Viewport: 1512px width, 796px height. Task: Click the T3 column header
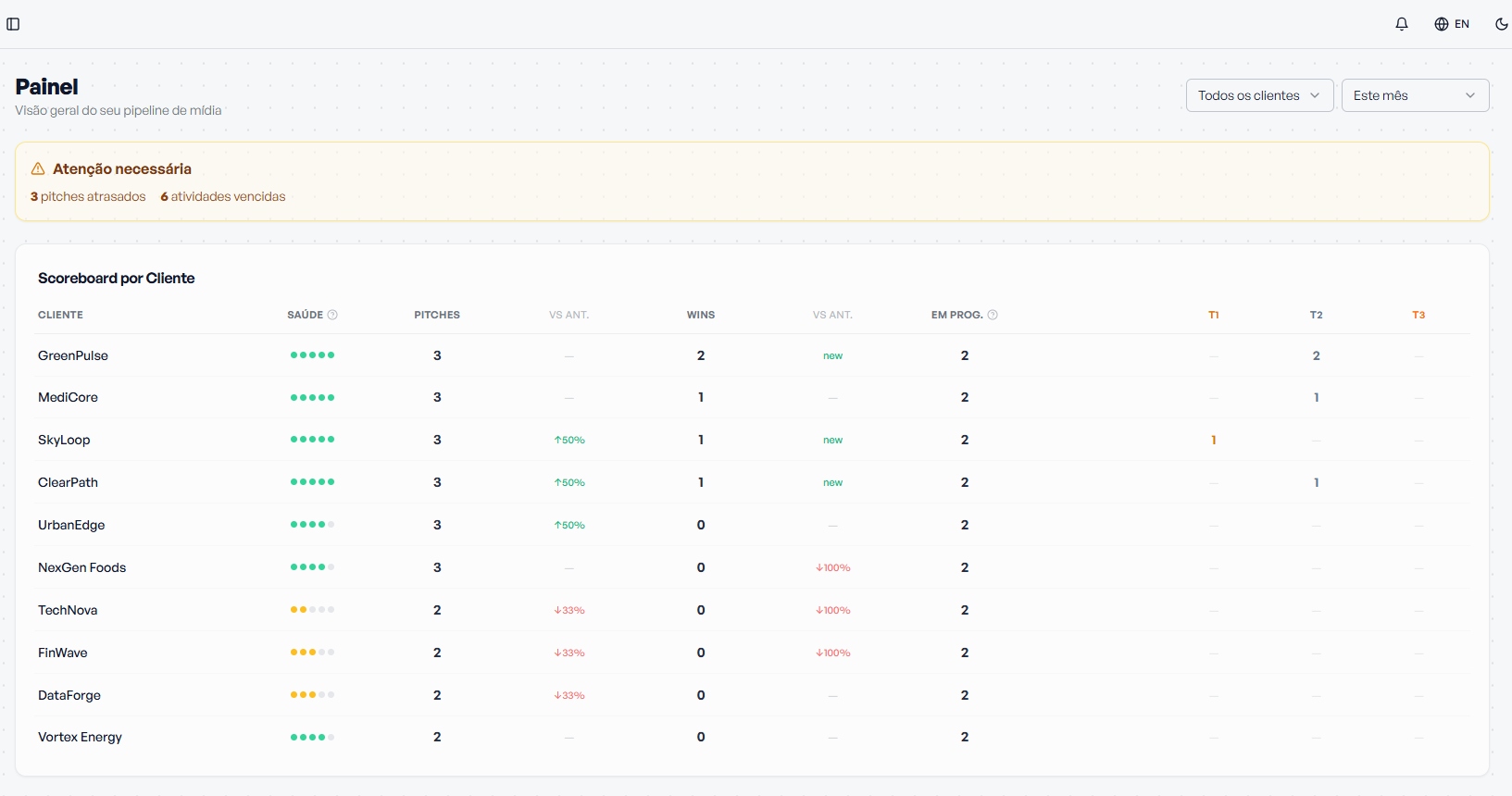click(x=1418, y=315)
